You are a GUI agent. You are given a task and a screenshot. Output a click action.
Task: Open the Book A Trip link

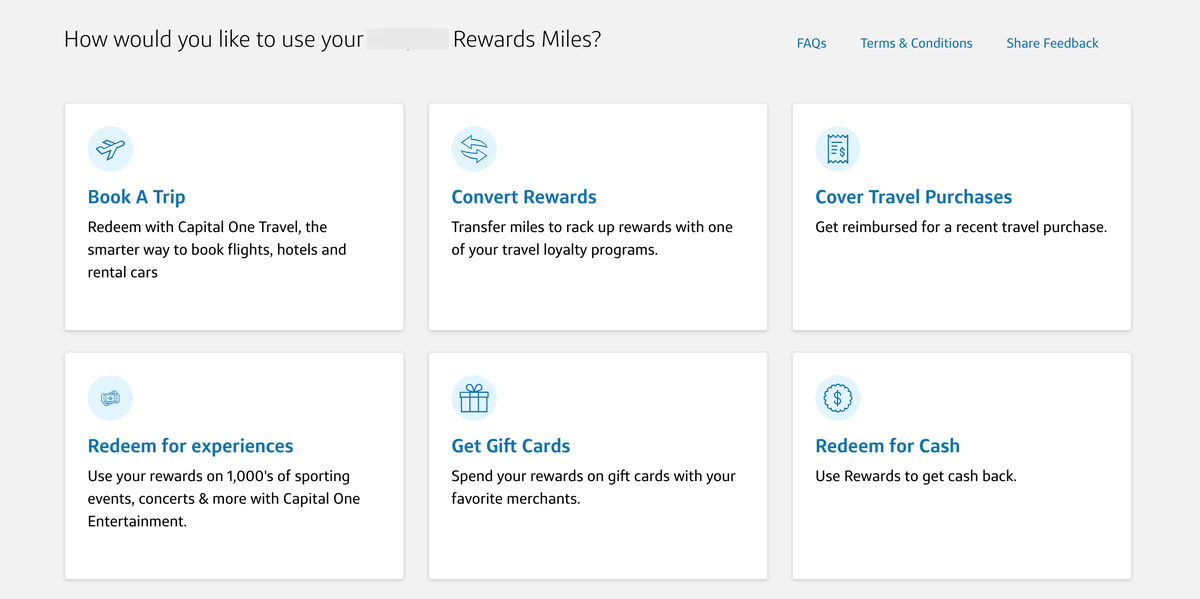point(136,197)
